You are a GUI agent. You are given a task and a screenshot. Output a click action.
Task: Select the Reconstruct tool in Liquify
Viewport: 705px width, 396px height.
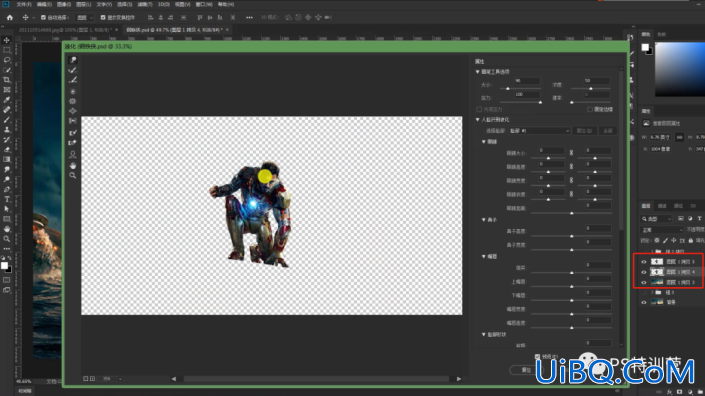pyautogui.click(x=73, y=70)
